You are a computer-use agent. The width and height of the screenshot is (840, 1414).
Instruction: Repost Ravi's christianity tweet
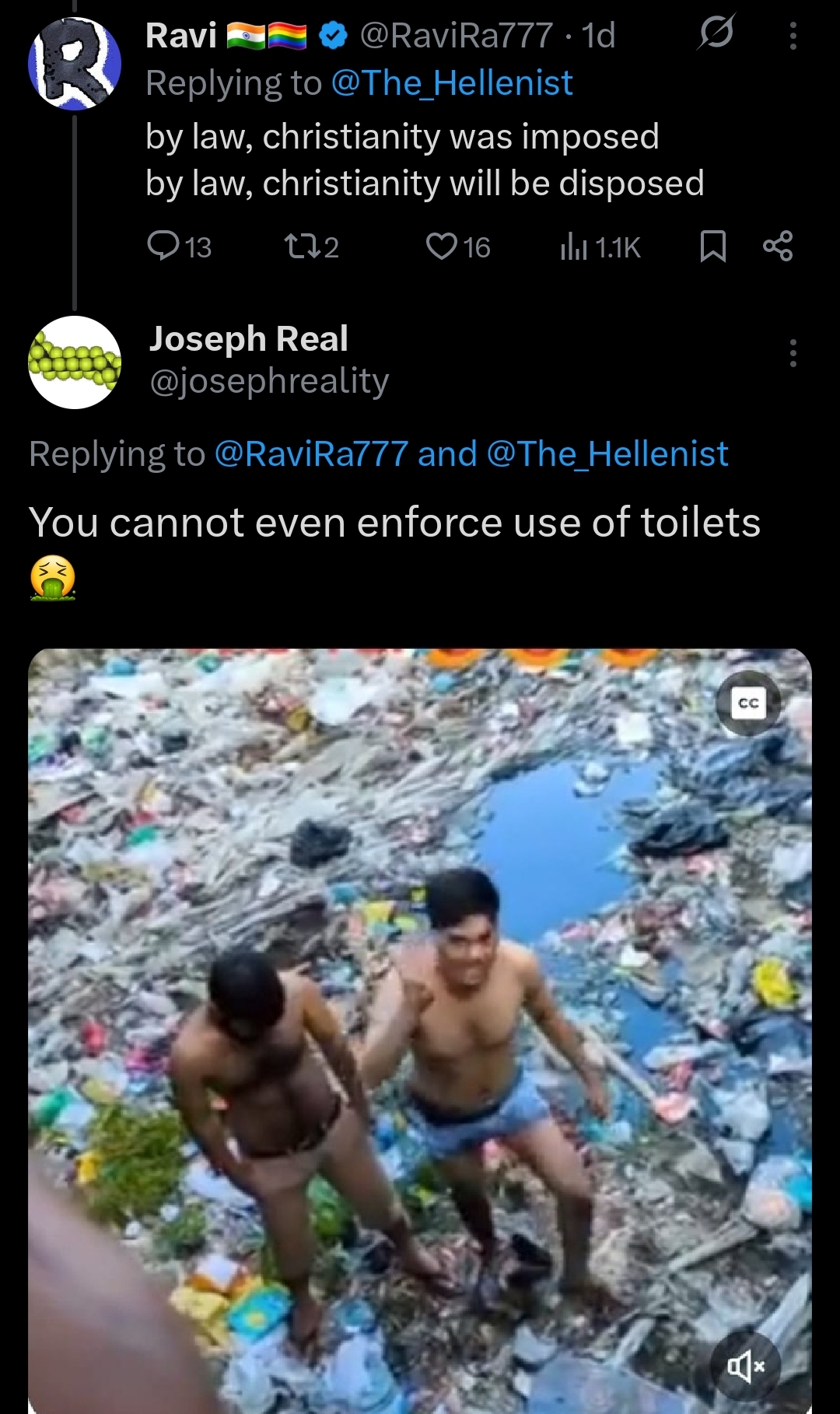coord(311,247)
